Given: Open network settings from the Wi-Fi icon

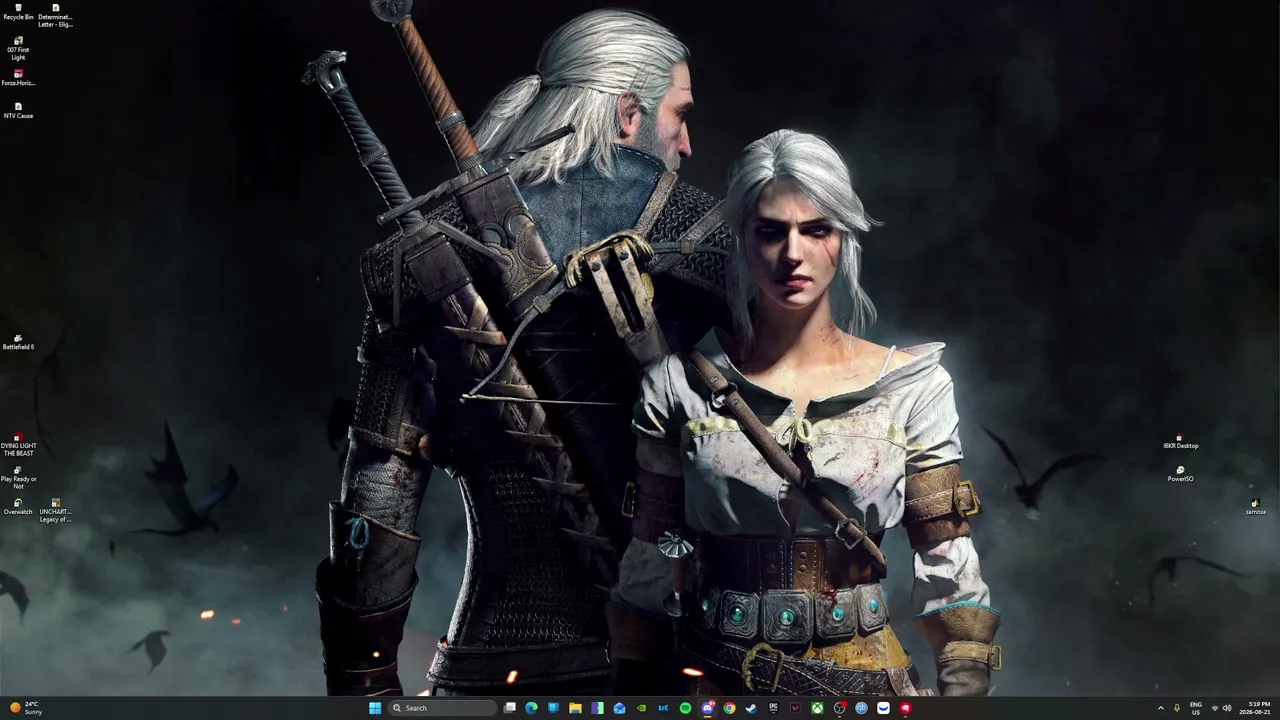Looking at the screenshot, I should [x=1214, y=708].
